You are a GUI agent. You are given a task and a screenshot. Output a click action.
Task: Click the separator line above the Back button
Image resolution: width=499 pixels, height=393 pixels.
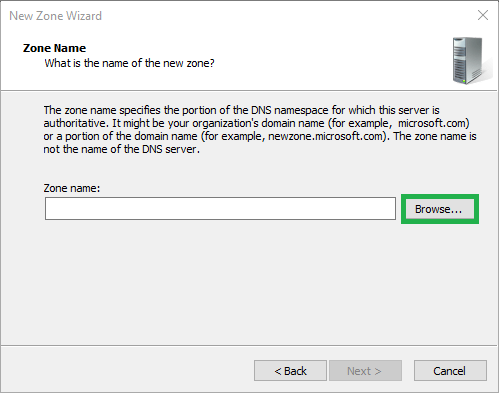pyautogui.click(x=249, y=345)
